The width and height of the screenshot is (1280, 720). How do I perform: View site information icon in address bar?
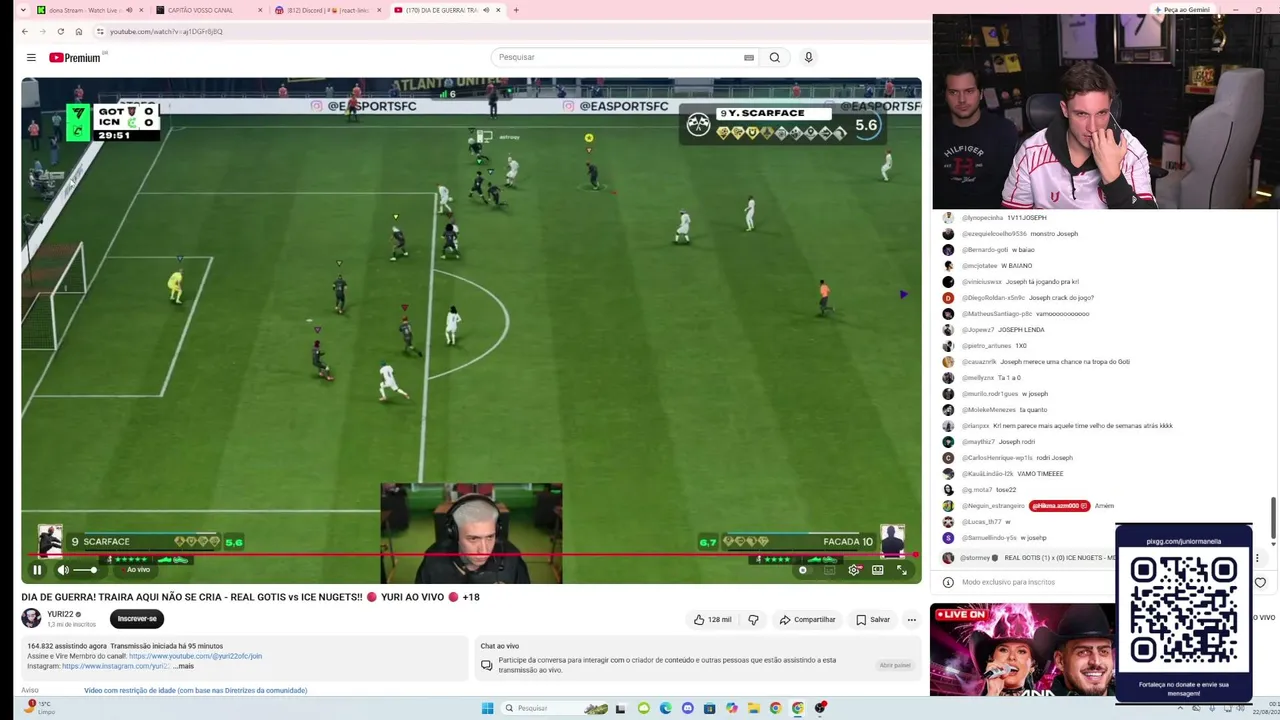pos(100,31)
